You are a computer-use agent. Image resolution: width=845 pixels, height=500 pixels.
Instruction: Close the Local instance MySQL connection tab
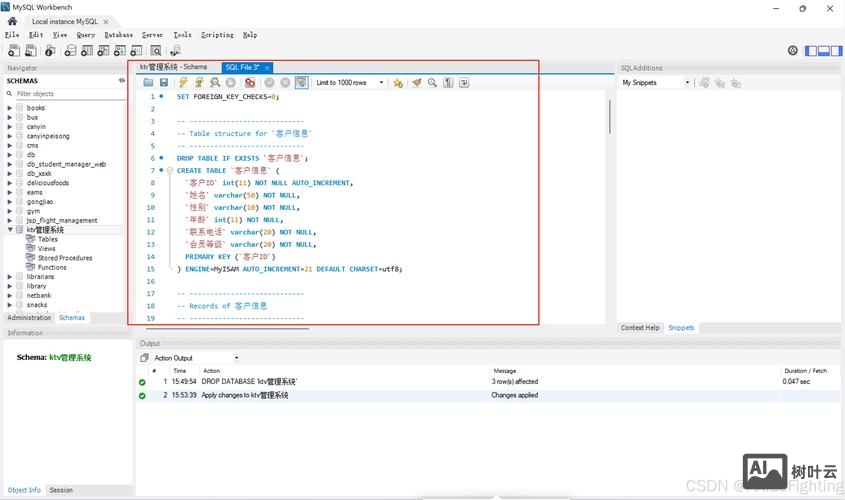pos(106,22)
